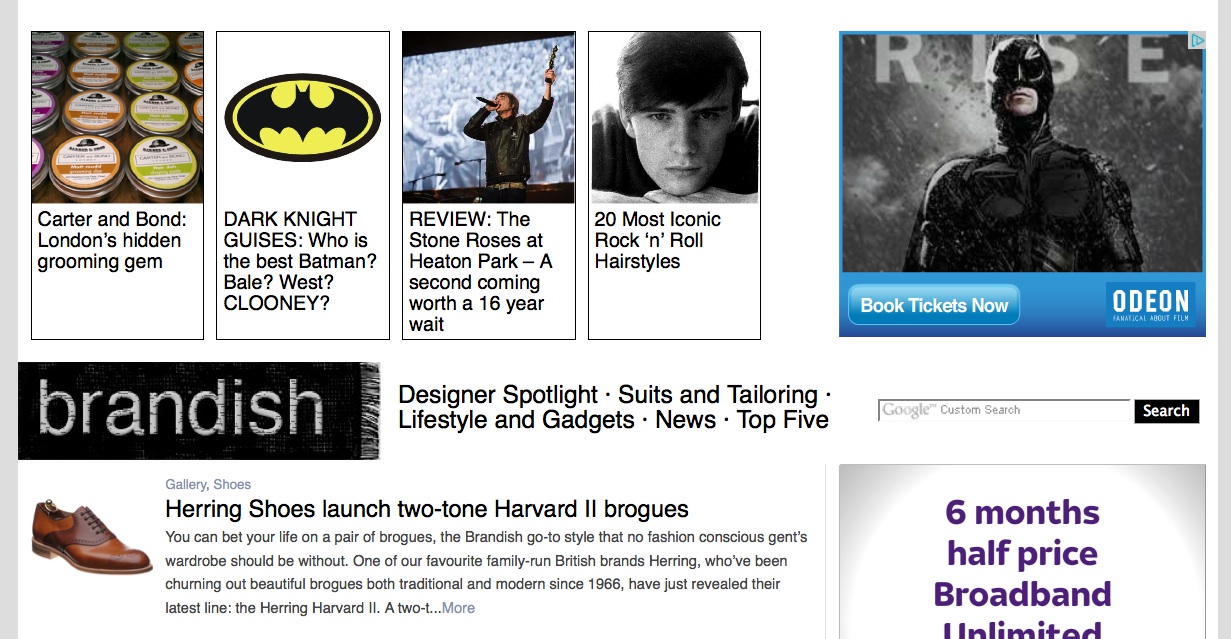Image resolution: width=1231 pixels, height=639 pixels.
Task: Open the rock hairstyles portrait thumbnail
Action: [674, 117]
